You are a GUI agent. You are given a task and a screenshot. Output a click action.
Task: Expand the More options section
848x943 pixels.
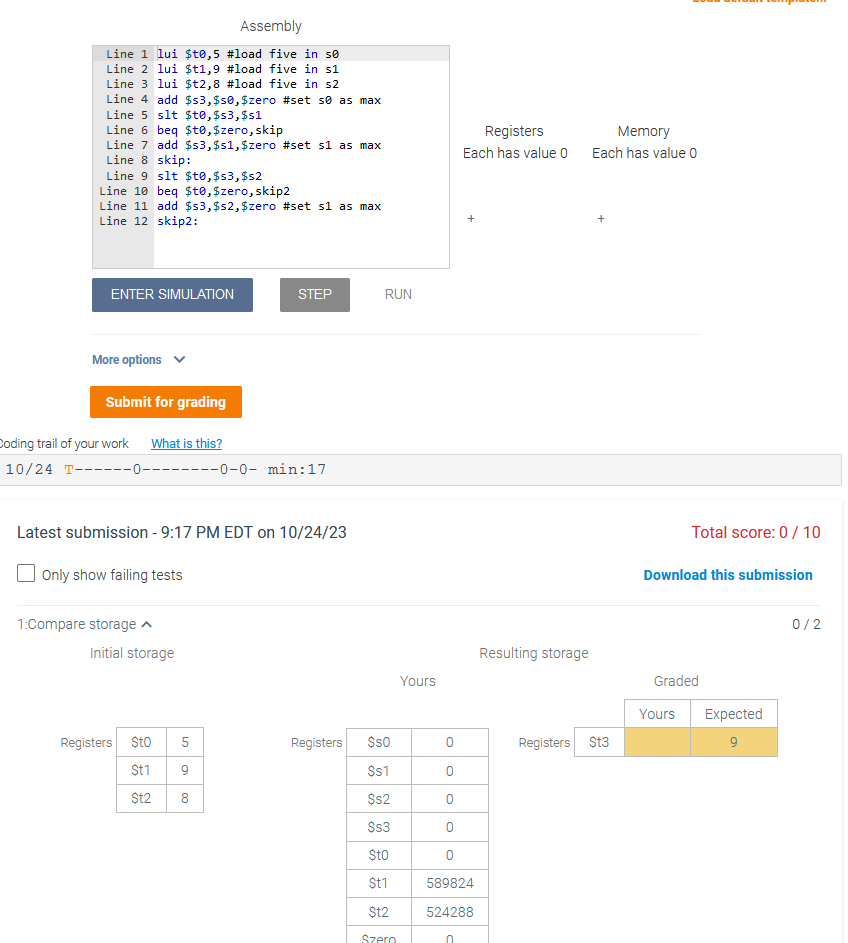coord(138,359)
